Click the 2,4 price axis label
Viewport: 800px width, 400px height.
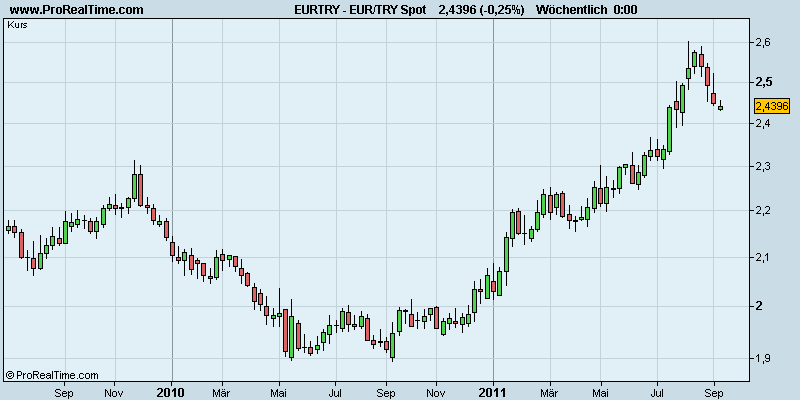[762, 123]
